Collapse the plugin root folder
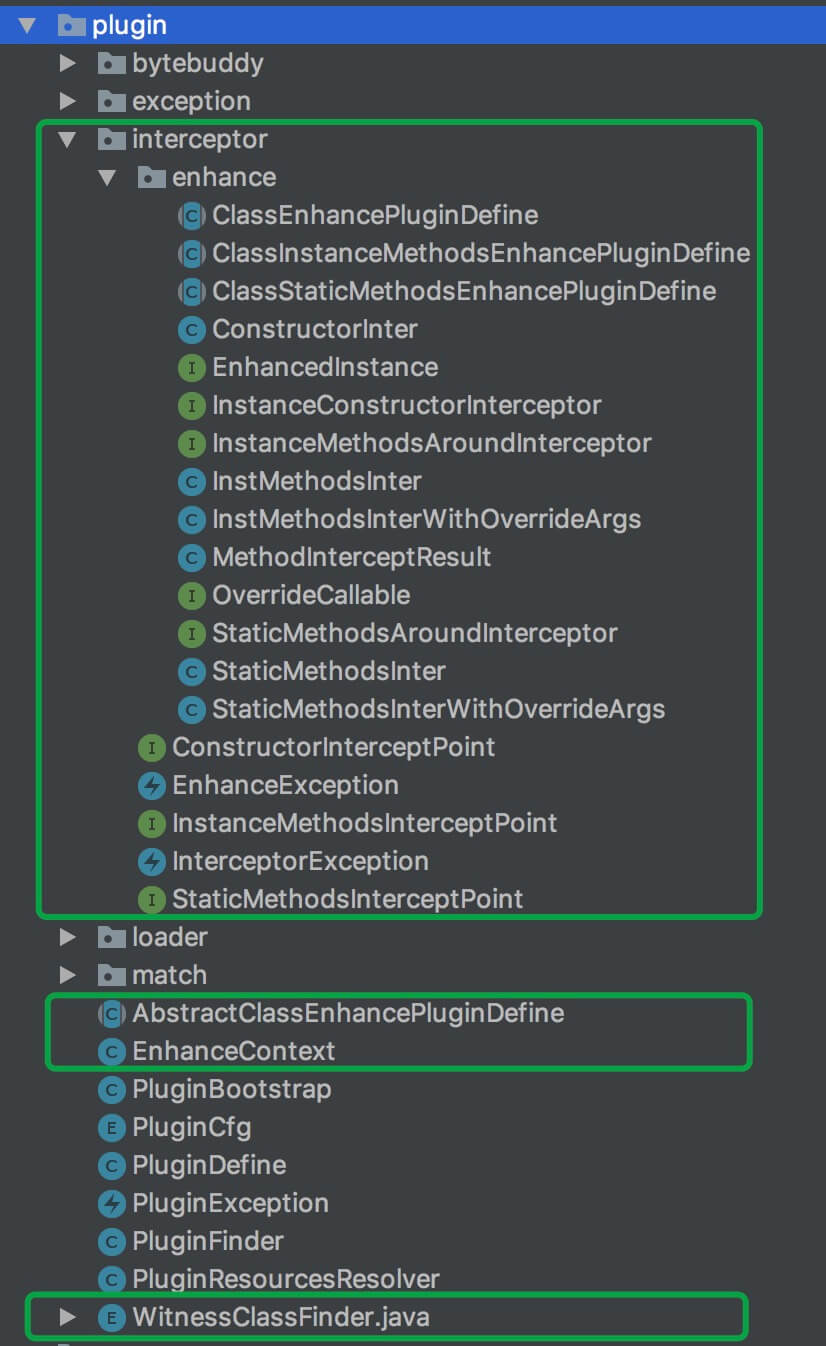Screen dimensions: 826x1346 28,25
